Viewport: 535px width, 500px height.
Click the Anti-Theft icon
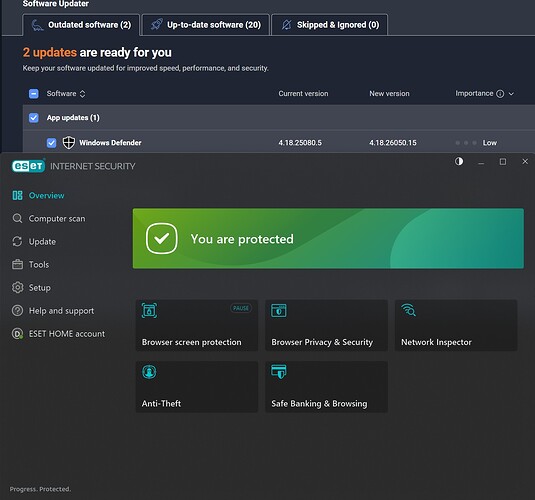pyautogui.click(x=149, y=372)
